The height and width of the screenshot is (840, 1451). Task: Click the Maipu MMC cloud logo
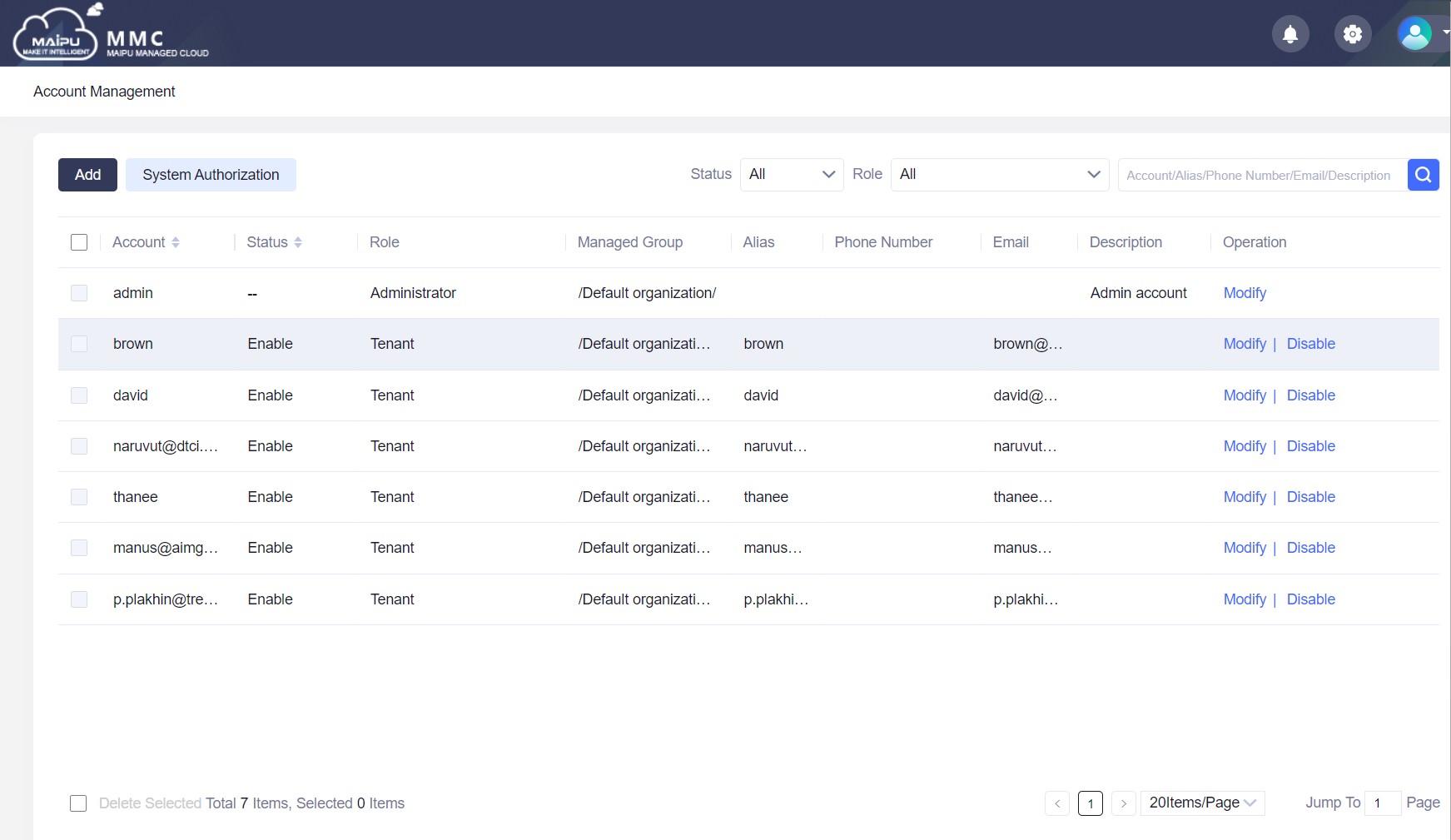pos(111,35)
